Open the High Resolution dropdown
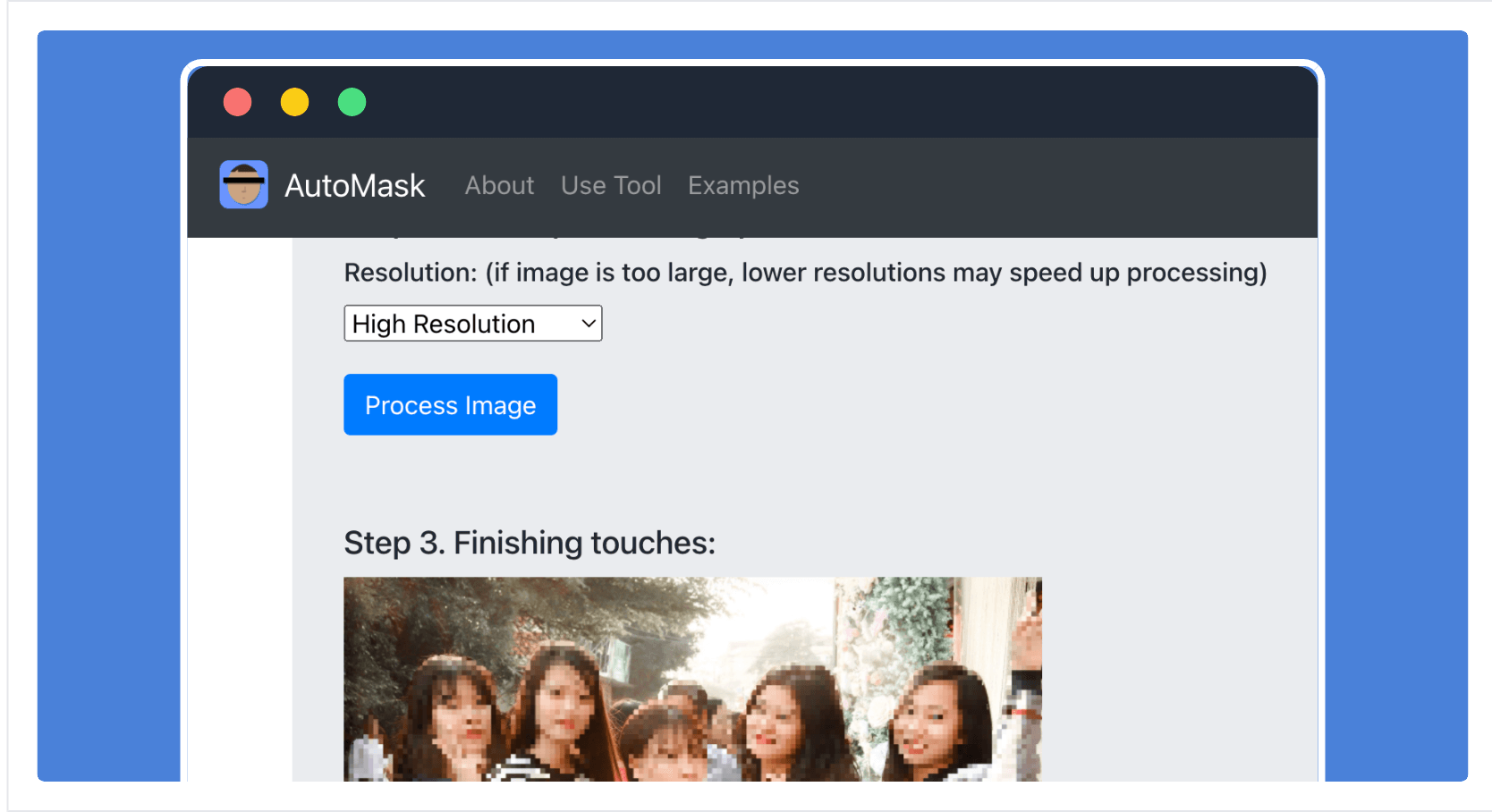Image resolution: width=1492 pixels, height=812 pixels. [x=472, y=324]
